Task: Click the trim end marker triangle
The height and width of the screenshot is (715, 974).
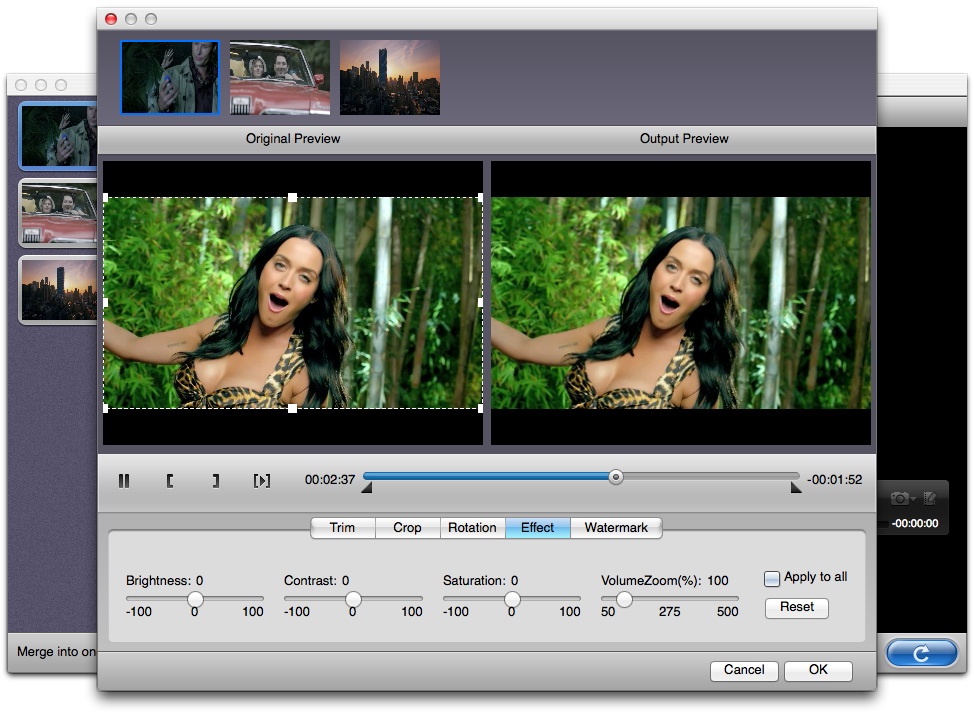Action: point(796,488)
